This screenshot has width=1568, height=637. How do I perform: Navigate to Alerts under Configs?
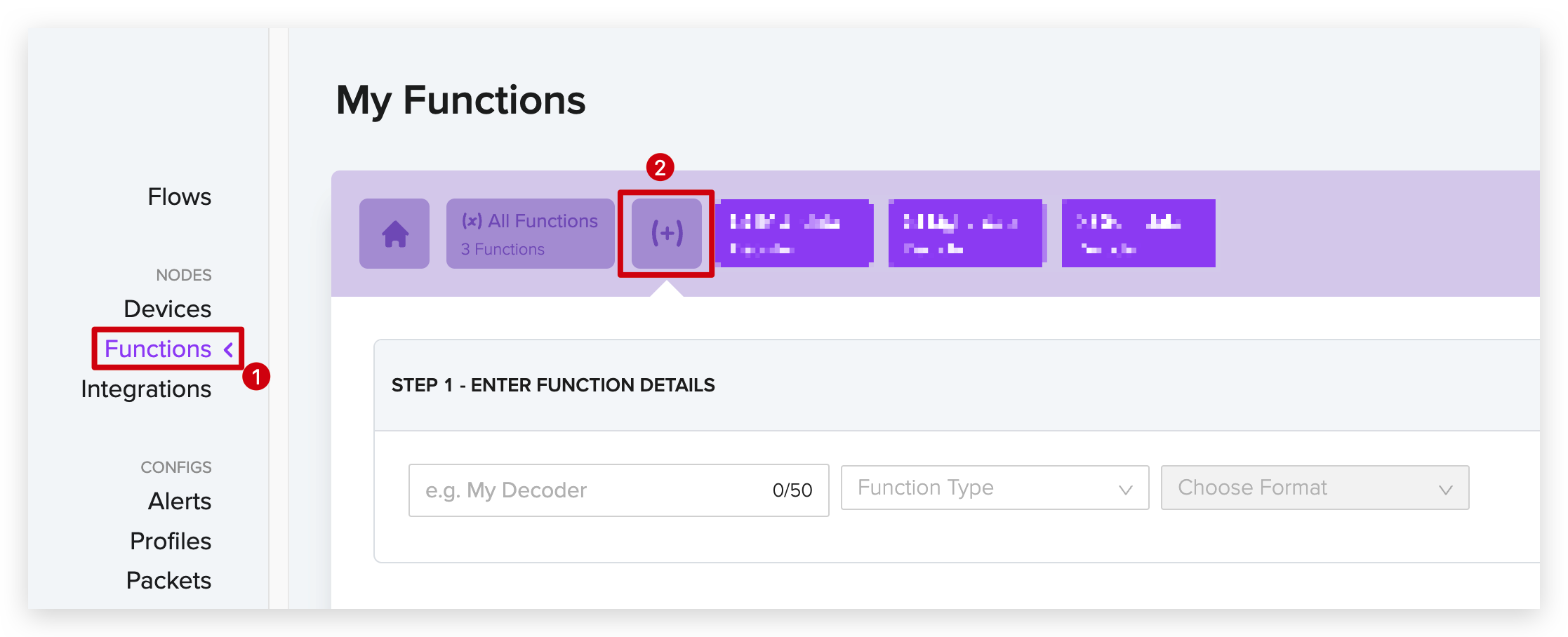180,502
